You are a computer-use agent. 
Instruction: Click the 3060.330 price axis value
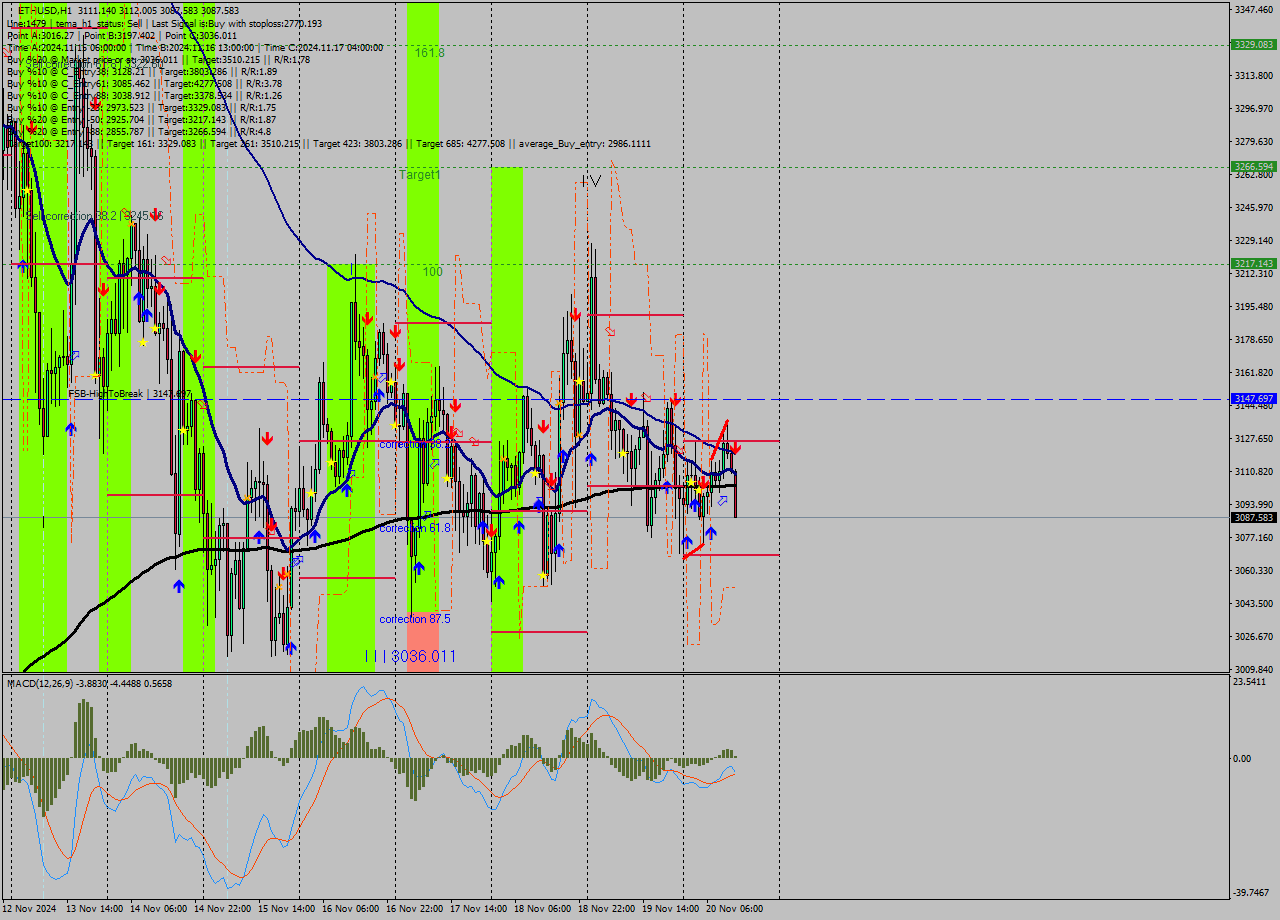(x=1253, y=570)
